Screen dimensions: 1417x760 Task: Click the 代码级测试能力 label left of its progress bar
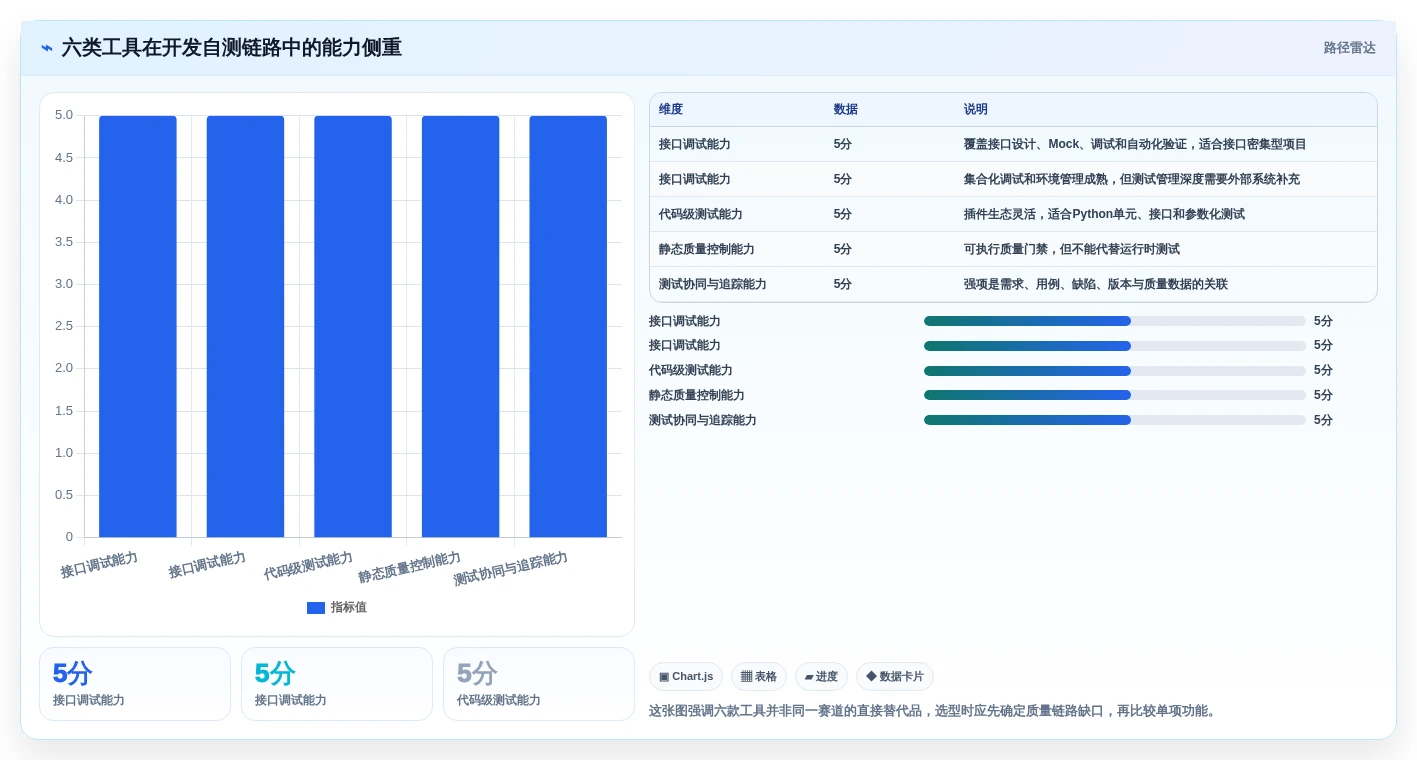pos(691,371)
